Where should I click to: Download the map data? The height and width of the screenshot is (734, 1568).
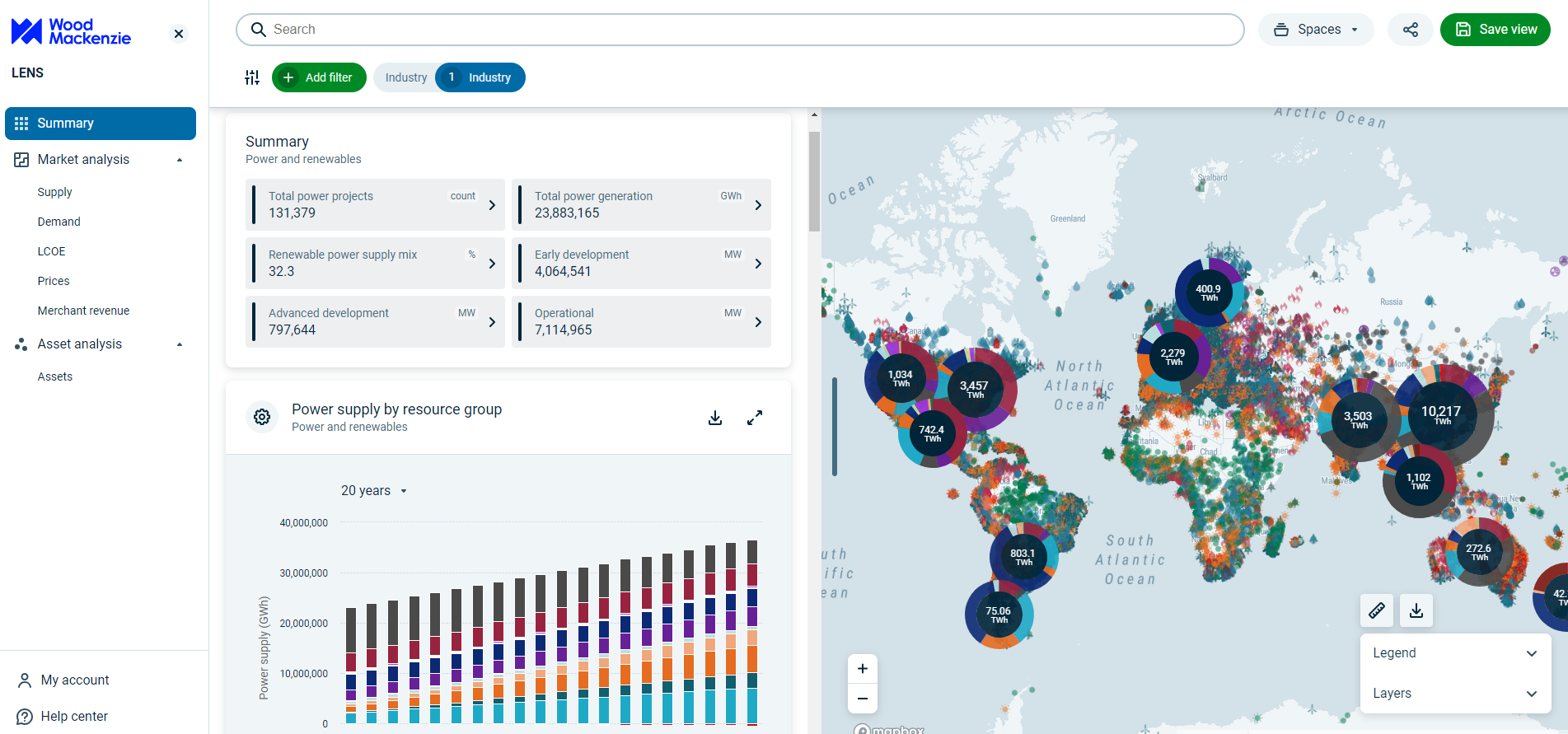tap(1416, 610)
